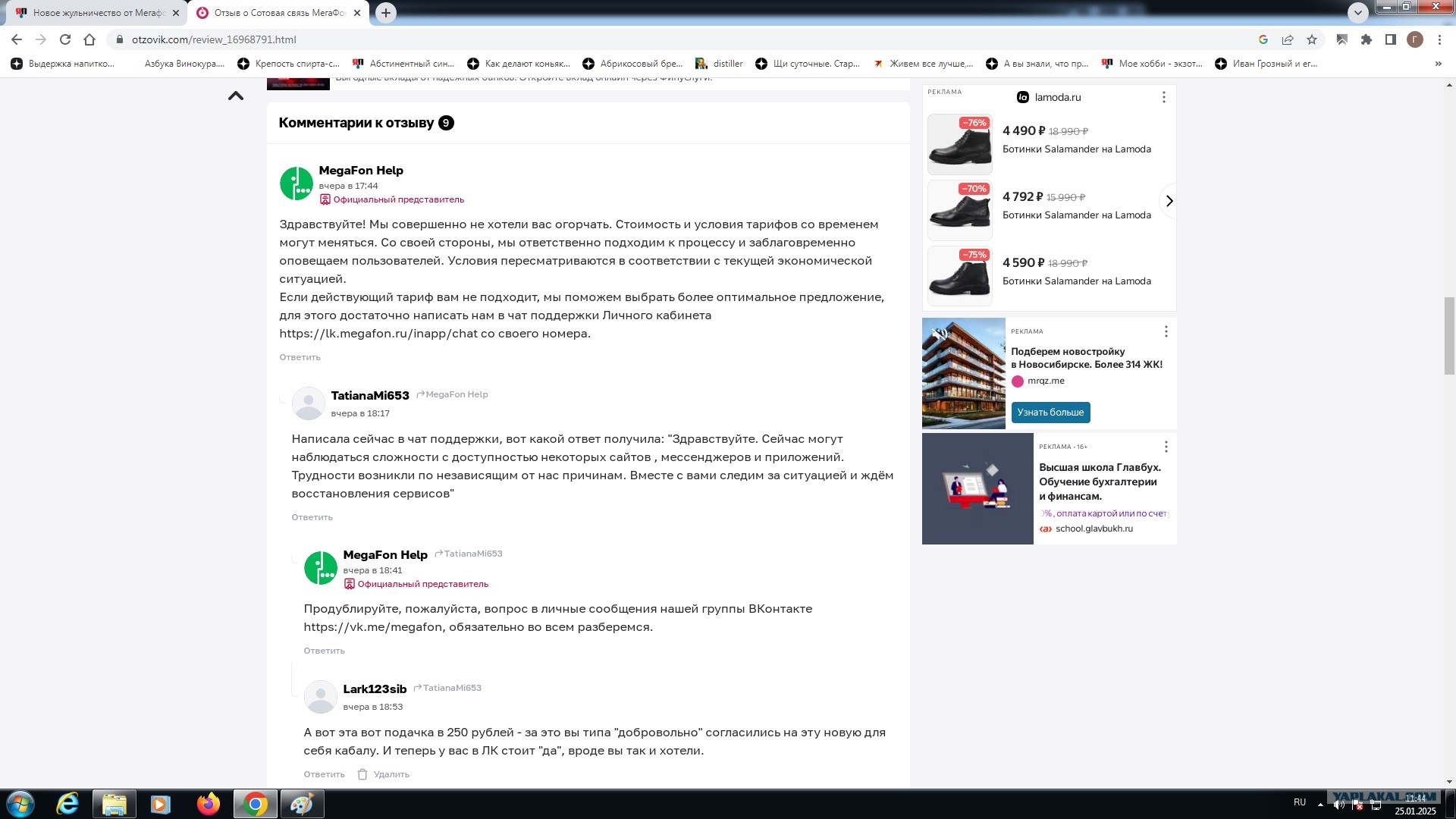
Task: Open the "Крепость спирта-с..." bookmark
Action: (289, 64)
